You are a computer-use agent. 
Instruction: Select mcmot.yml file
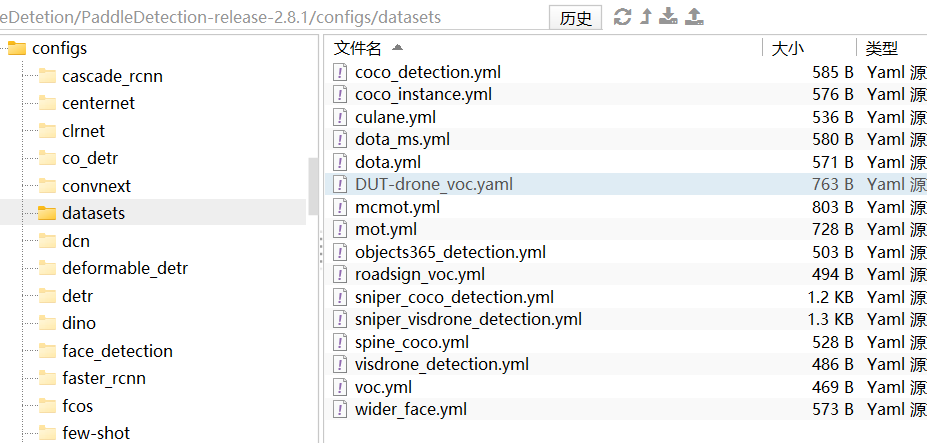tap(397, 207)
